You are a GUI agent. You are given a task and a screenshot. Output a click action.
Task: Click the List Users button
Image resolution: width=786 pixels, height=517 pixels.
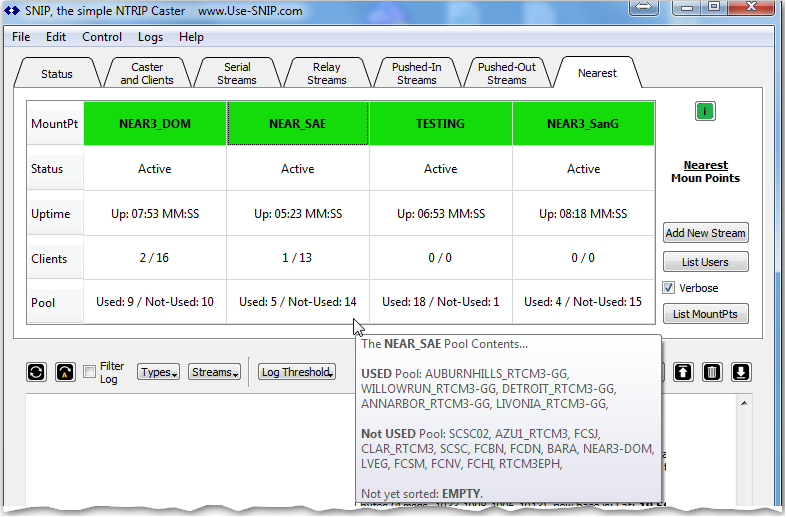click(x=705, y=262)
